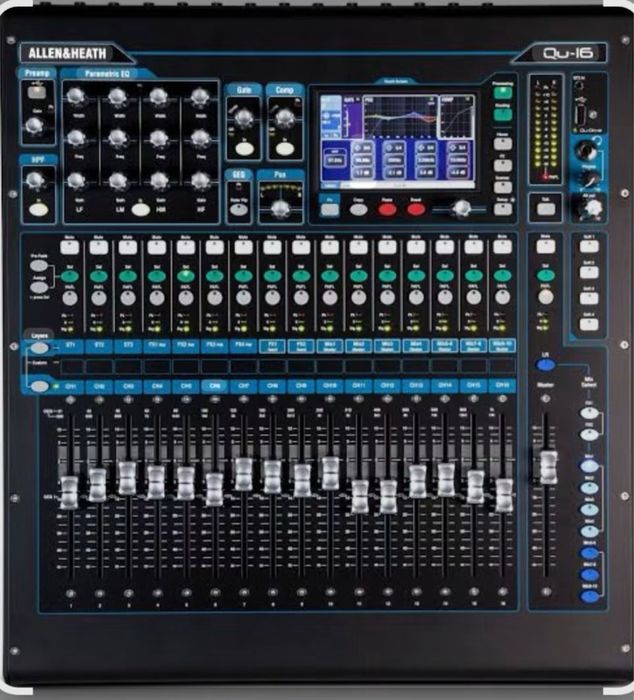
Task: Toggle the Parametric EQ In button
Action: [140, 209]
